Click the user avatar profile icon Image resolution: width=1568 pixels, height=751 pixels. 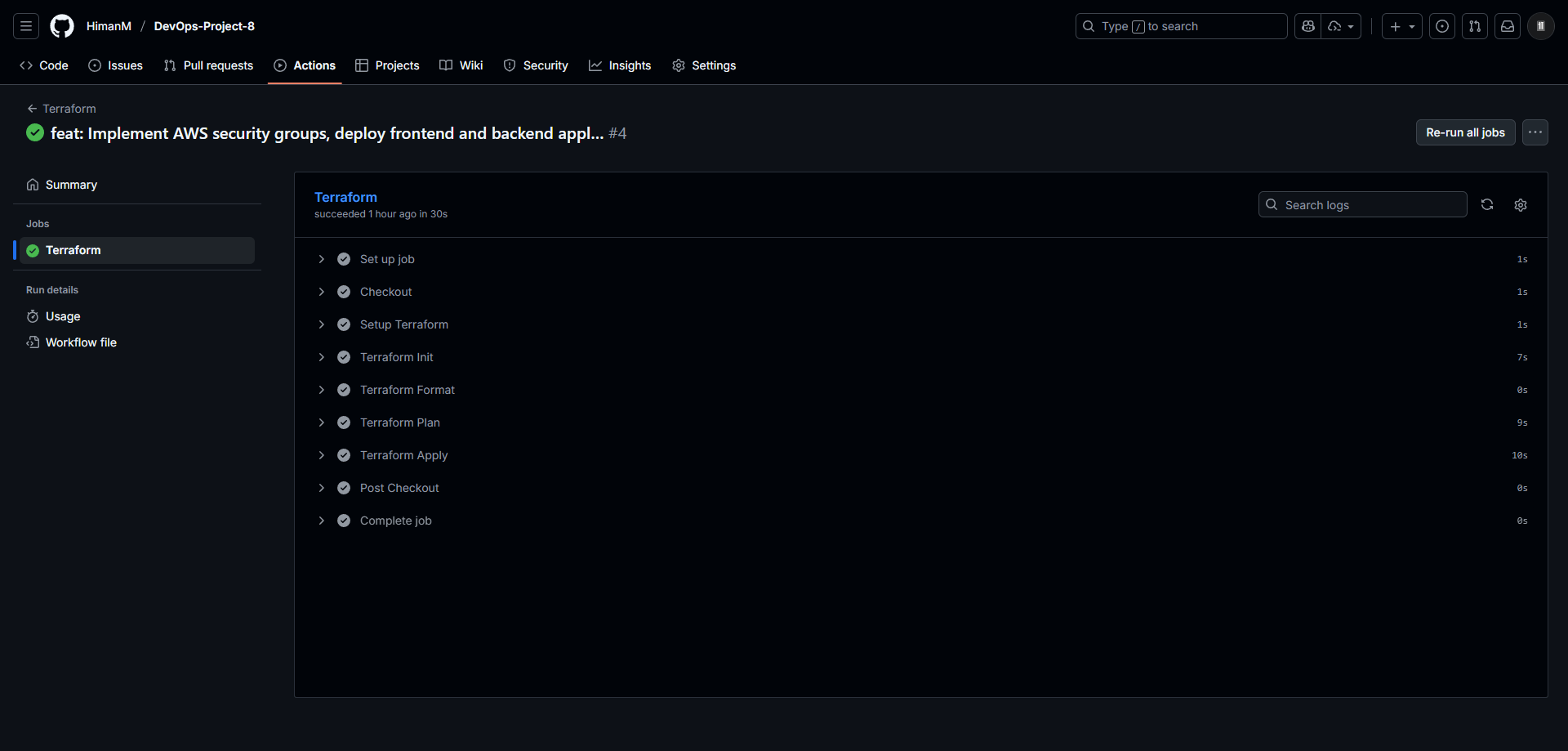(x=1540, y=26)
